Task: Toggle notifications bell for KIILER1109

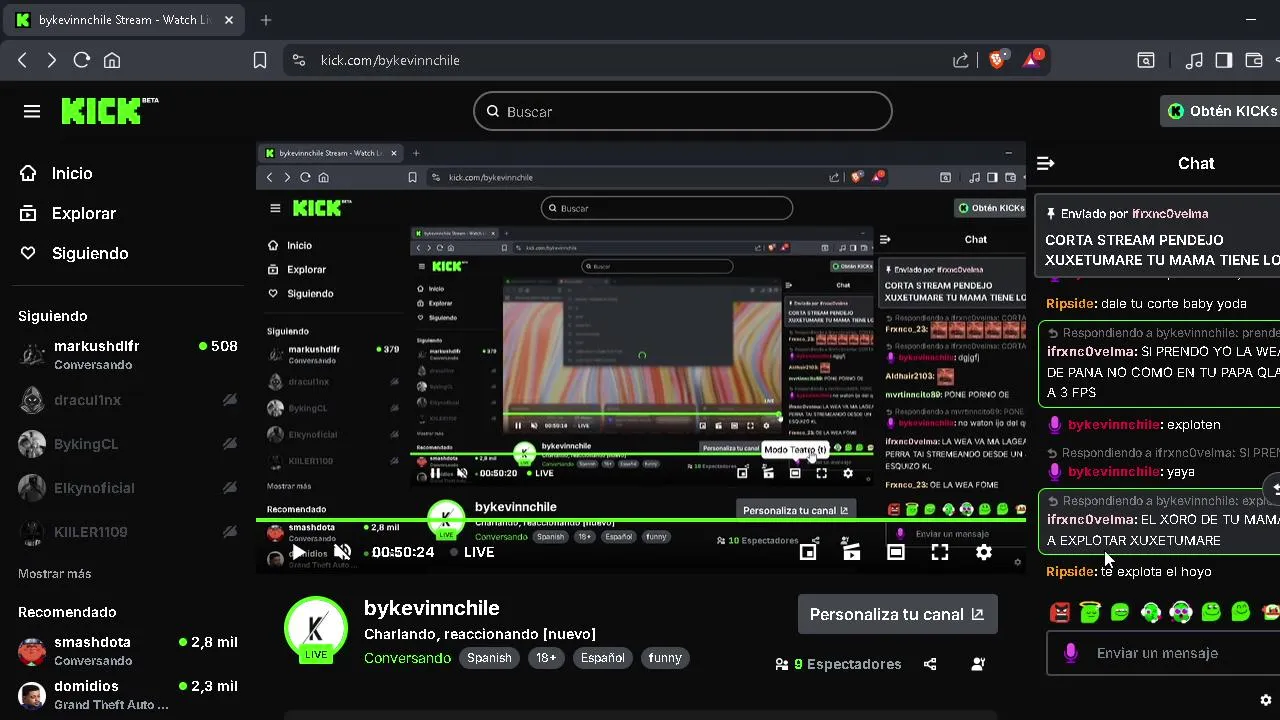Action: click(230, 532)
